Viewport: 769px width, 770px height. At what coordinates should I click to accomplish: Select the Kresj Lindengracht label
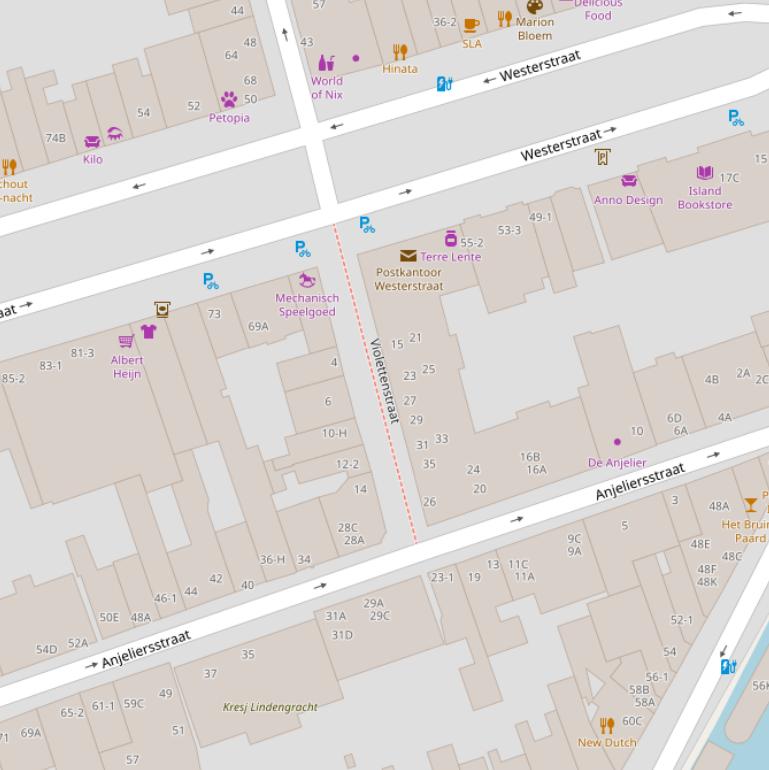270,707
